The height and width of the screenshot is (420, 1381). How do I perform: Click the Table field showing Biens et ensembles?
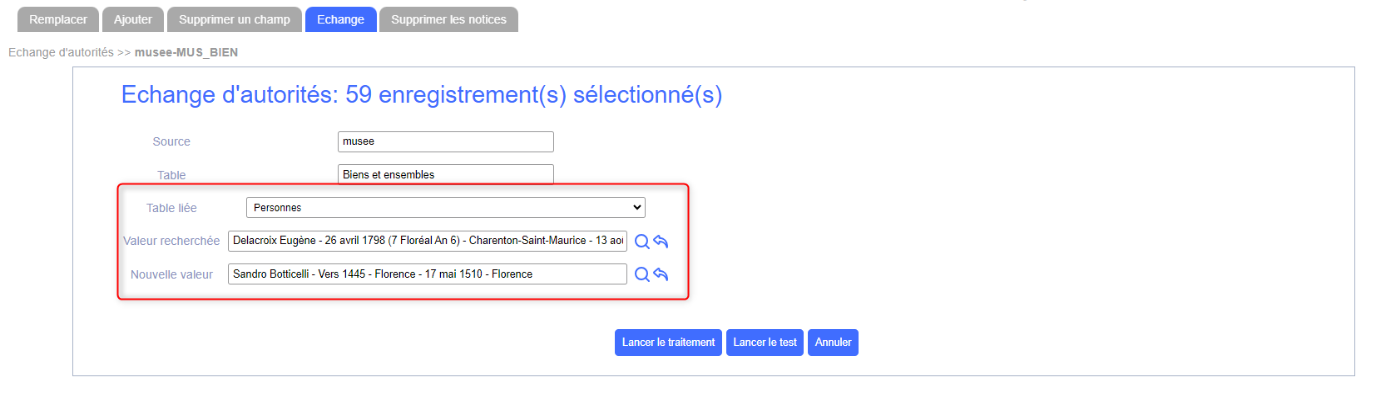[445, 175]
